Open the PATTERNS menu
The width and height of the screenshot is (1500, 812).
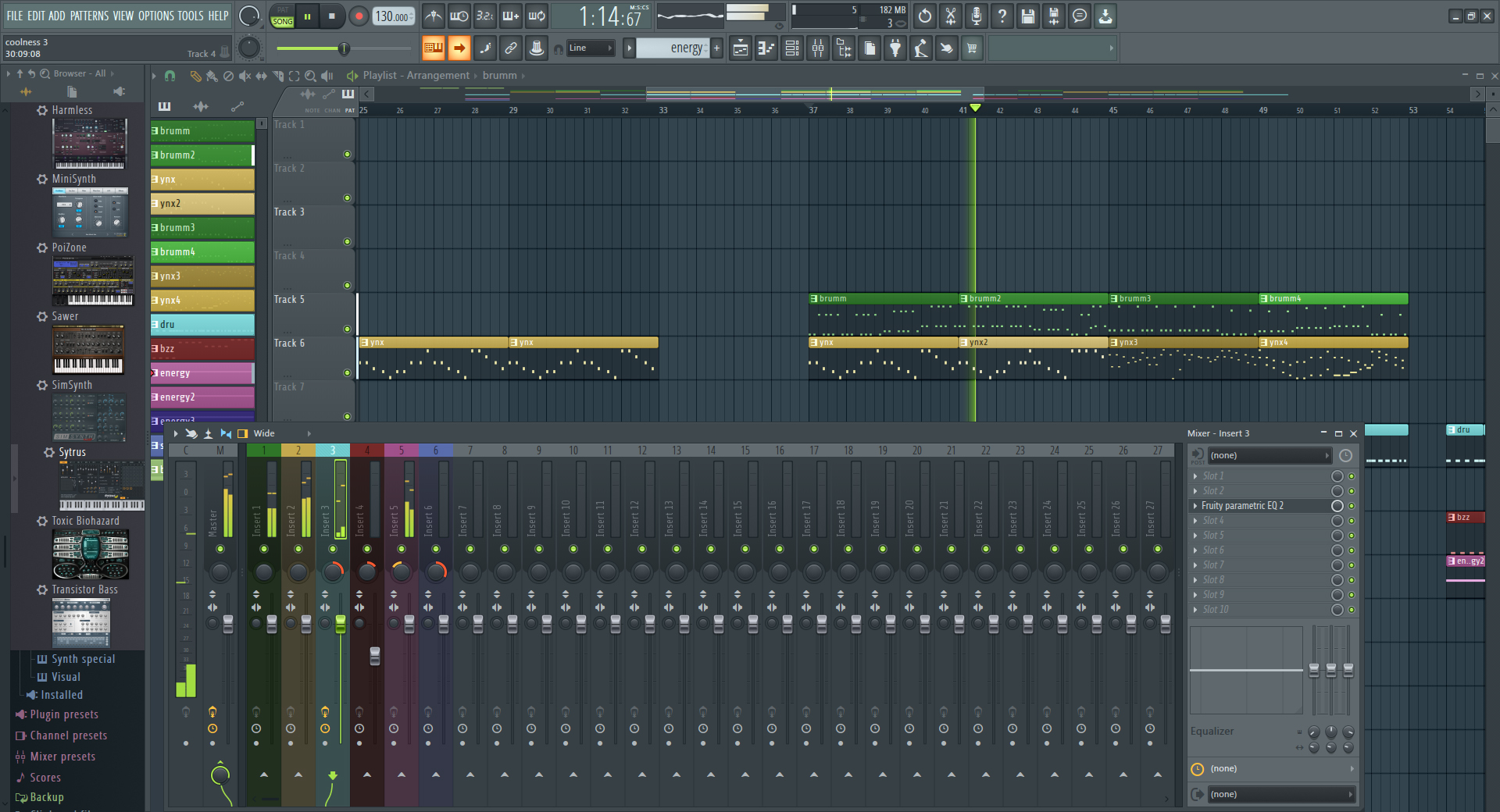click(x=90, y=16)
